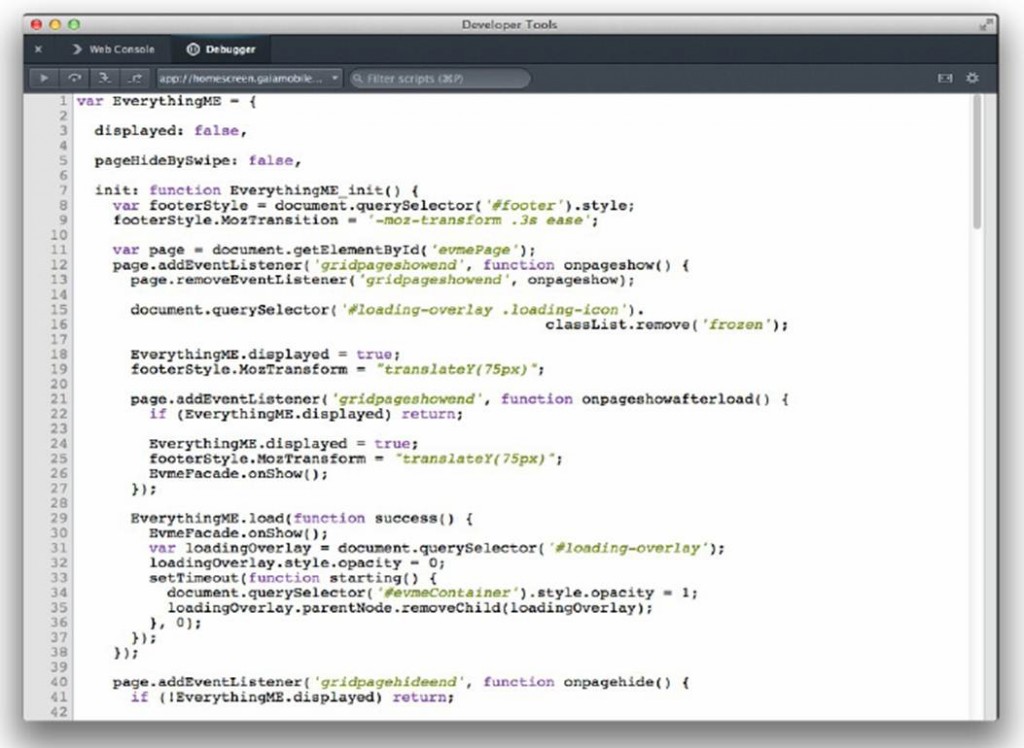Viewport: 1024px width, 748px height.
Task: Set breakpoint in gutter at line 29
Action: (x=59, y=518)
